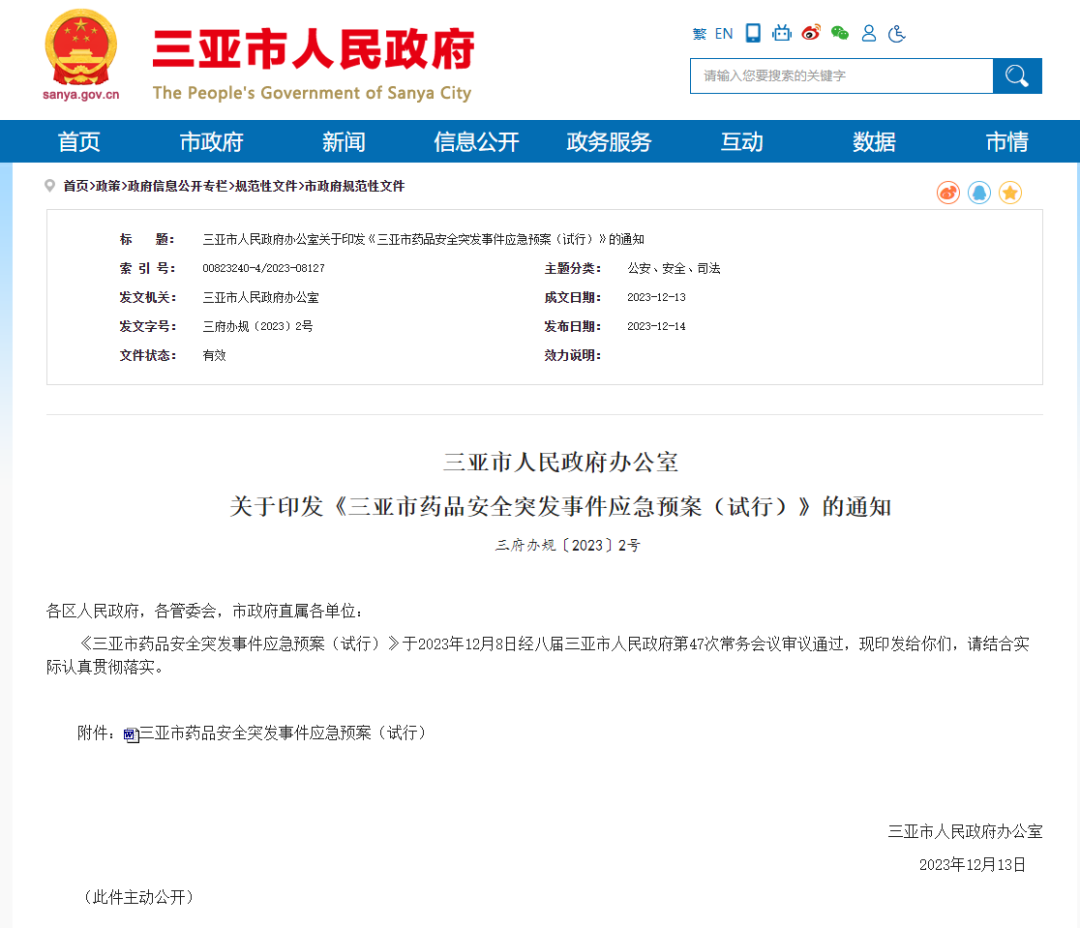
Task: Go to the 政务服务 navigation tab
Action: pos(608,142)
